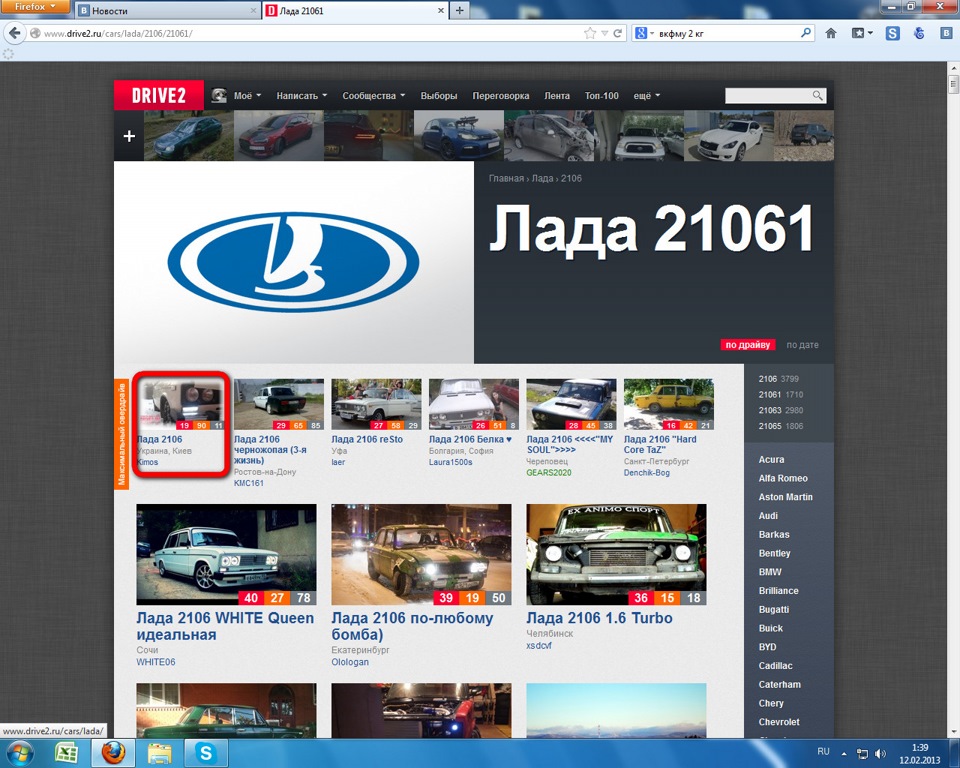960x768 pixels.
Task: Open Лада 2106 WHITE Queen идеальная link
Action: pos(225,626)
